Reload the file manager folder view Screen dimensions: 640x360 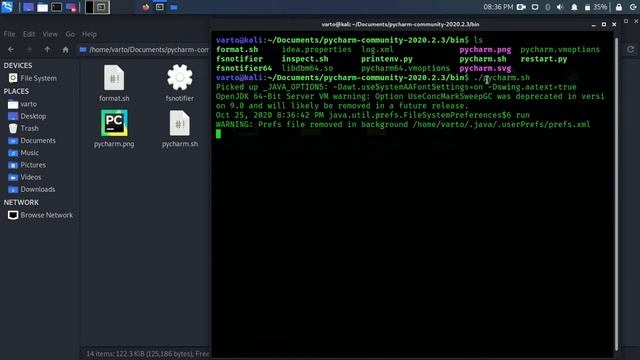coord(631,49)
